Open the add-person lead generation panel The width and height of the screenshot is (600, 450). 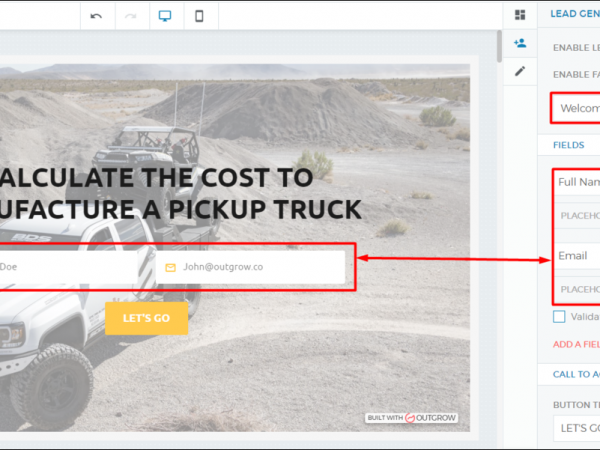(520, 43)
